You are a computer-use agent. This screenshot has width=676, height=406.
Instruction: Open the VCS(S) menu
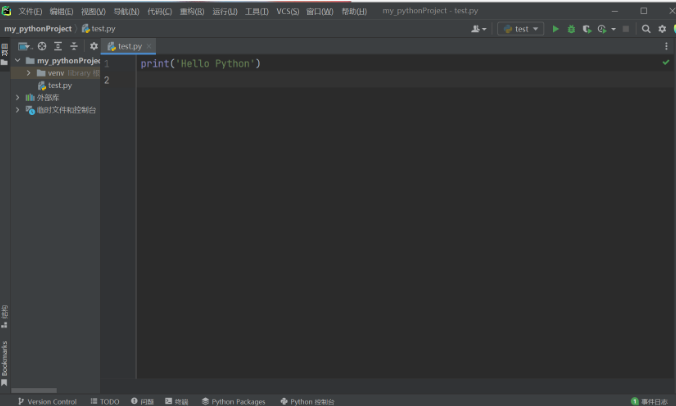(x=288, y=12)
